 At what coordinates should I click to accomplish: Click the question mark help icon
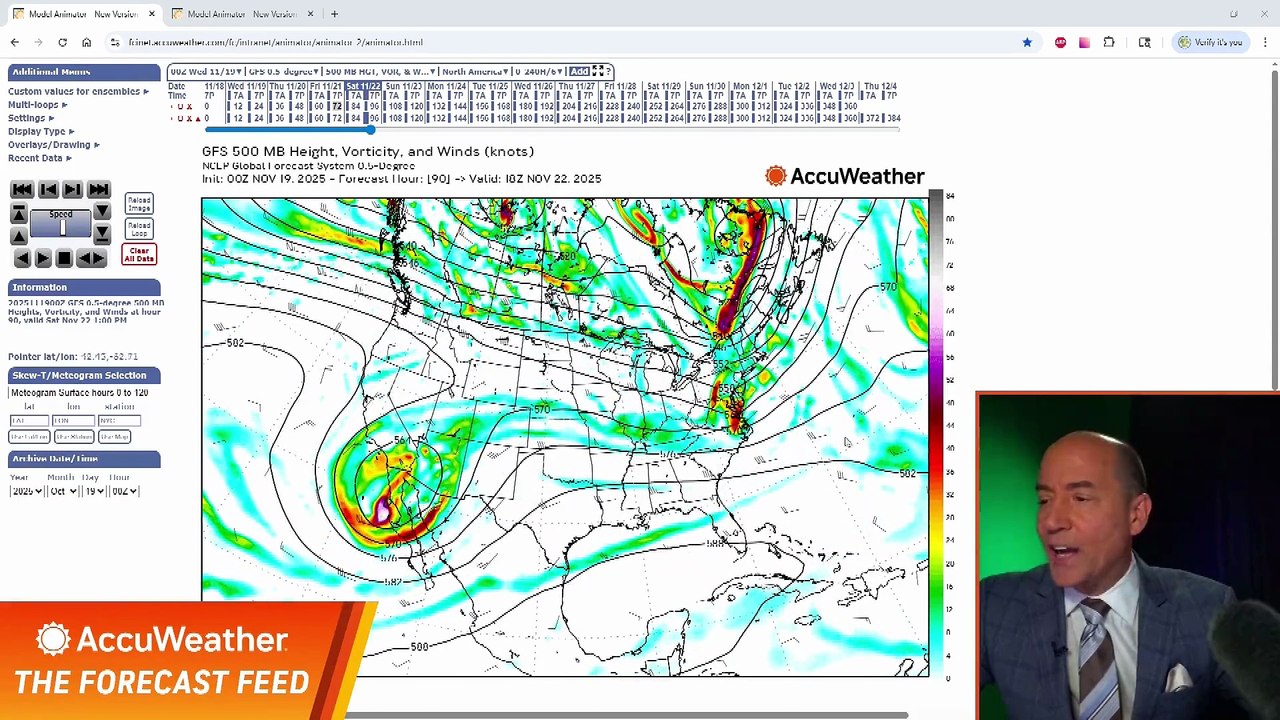pos(609,71)
